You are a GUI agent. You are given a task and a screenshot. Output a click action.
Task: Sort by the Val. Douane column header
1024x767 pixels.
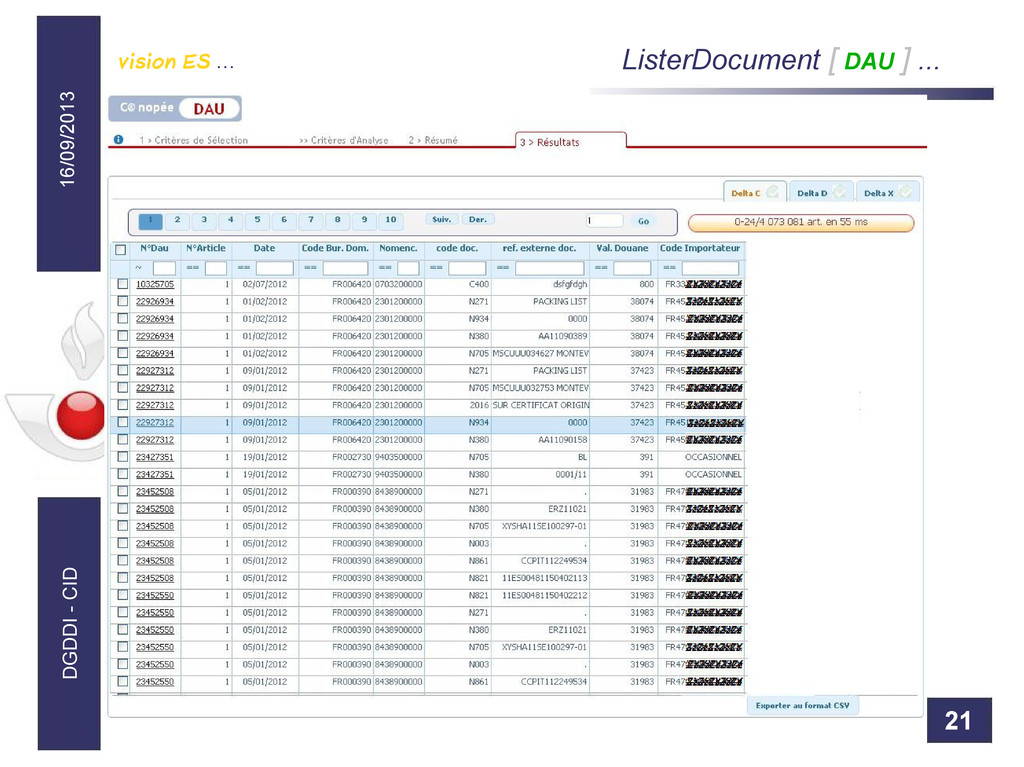click(622, 248)
